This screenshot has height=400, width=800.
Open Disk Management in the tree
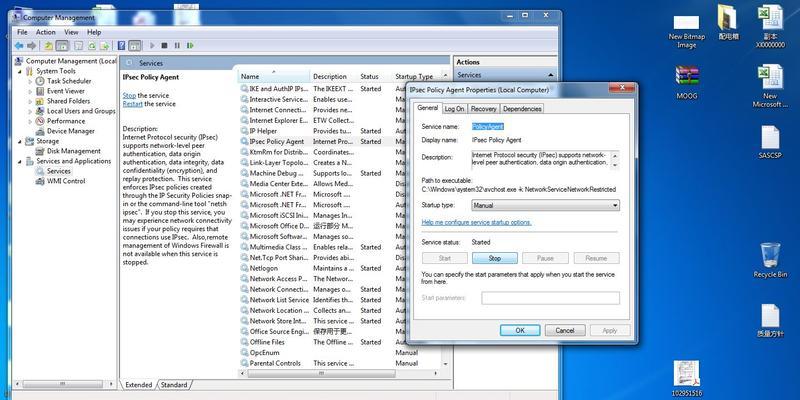[x=73, y=151]
